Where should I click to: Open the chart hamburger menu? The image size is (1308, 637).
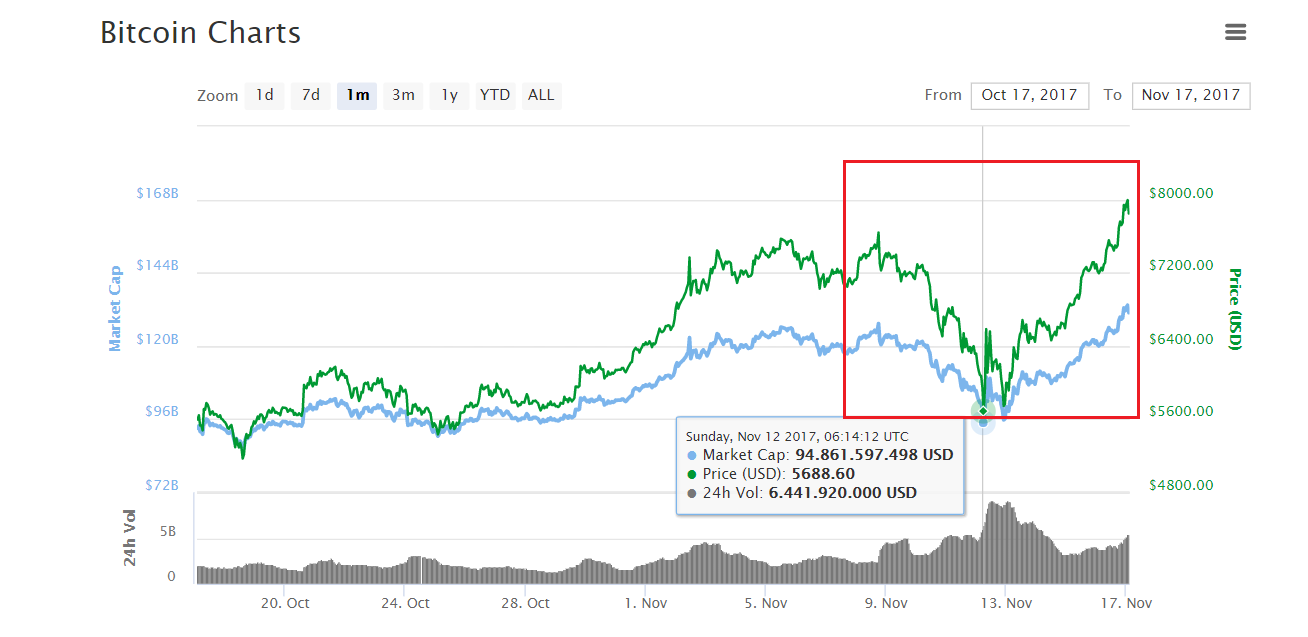click(1235, 32)
